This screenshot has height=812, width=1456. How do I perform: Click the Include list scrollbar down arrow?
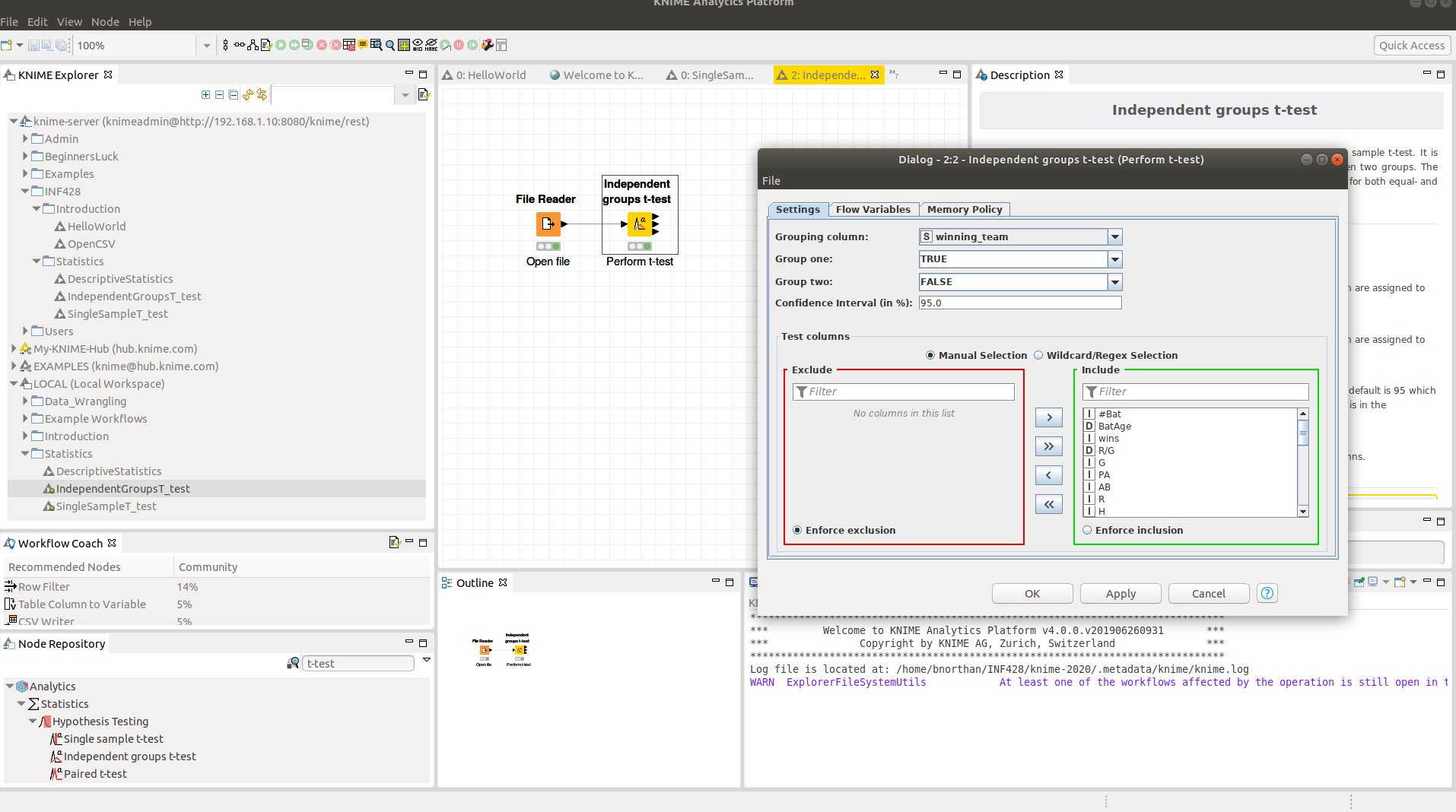coord(1303,512)
